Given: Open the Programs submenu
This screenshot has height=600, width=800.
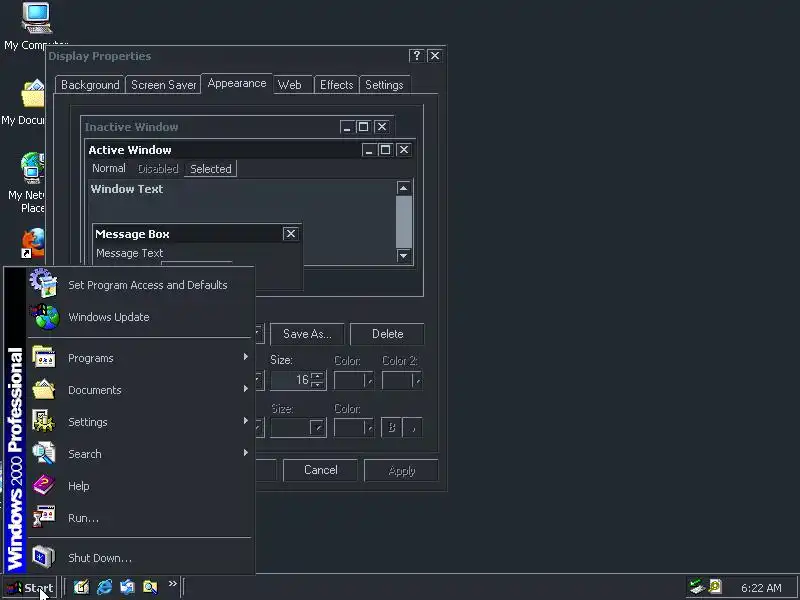Looking at the screenshot, I should [140, 358].
